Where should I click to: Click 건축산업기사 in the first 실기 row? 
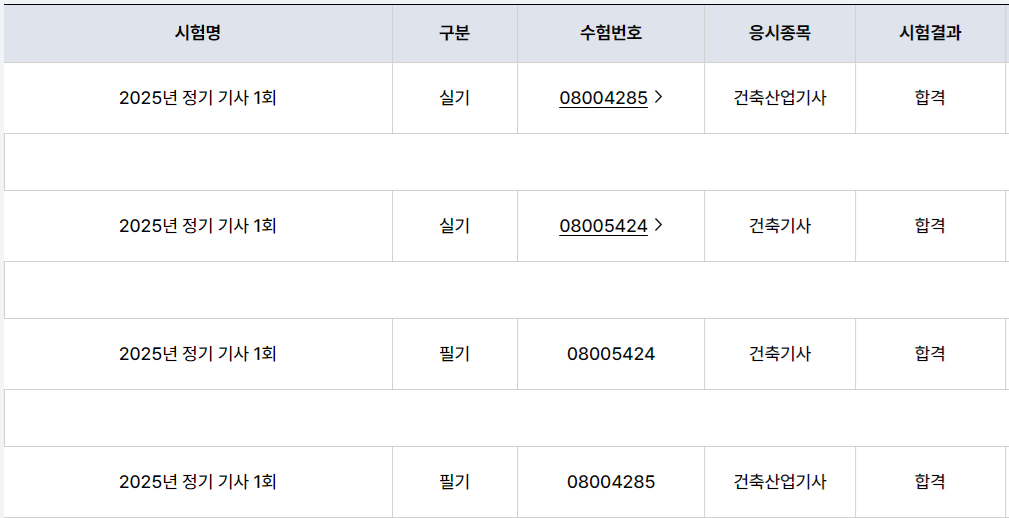[x=780, y=98]
